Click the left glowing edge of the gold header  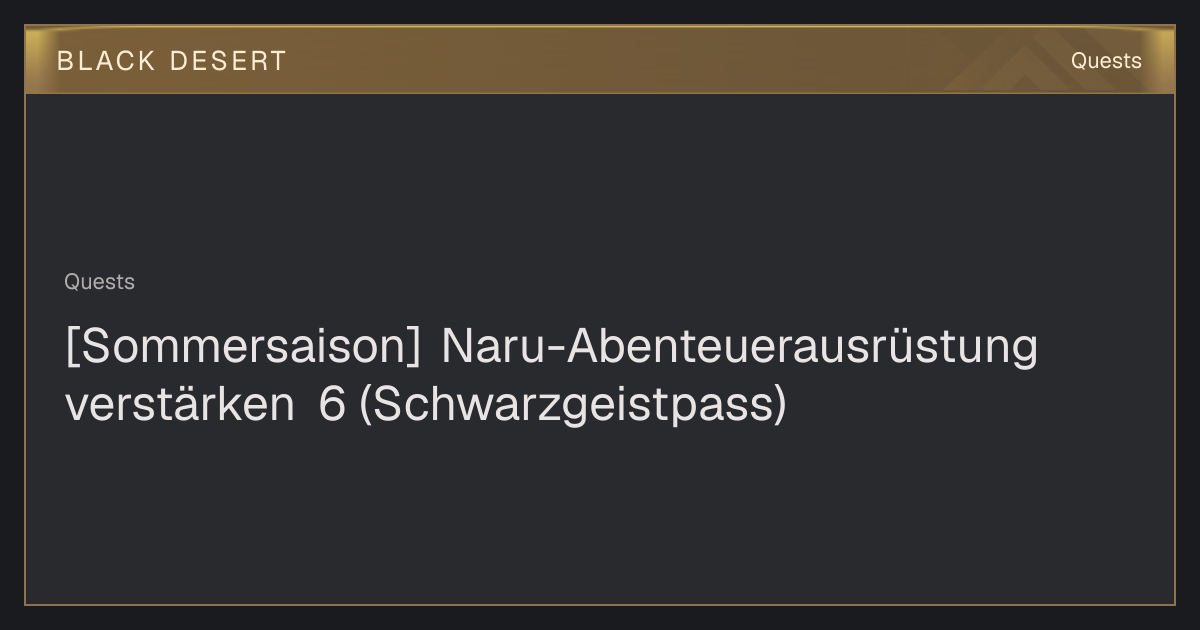point(34,60)
